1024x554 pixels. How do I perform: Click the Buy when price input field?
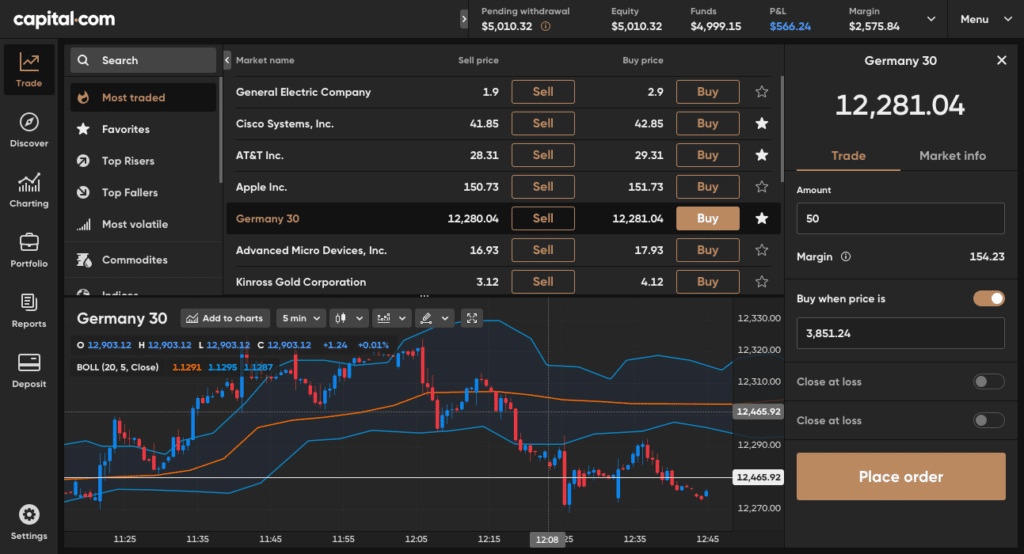tap(900, 333)
